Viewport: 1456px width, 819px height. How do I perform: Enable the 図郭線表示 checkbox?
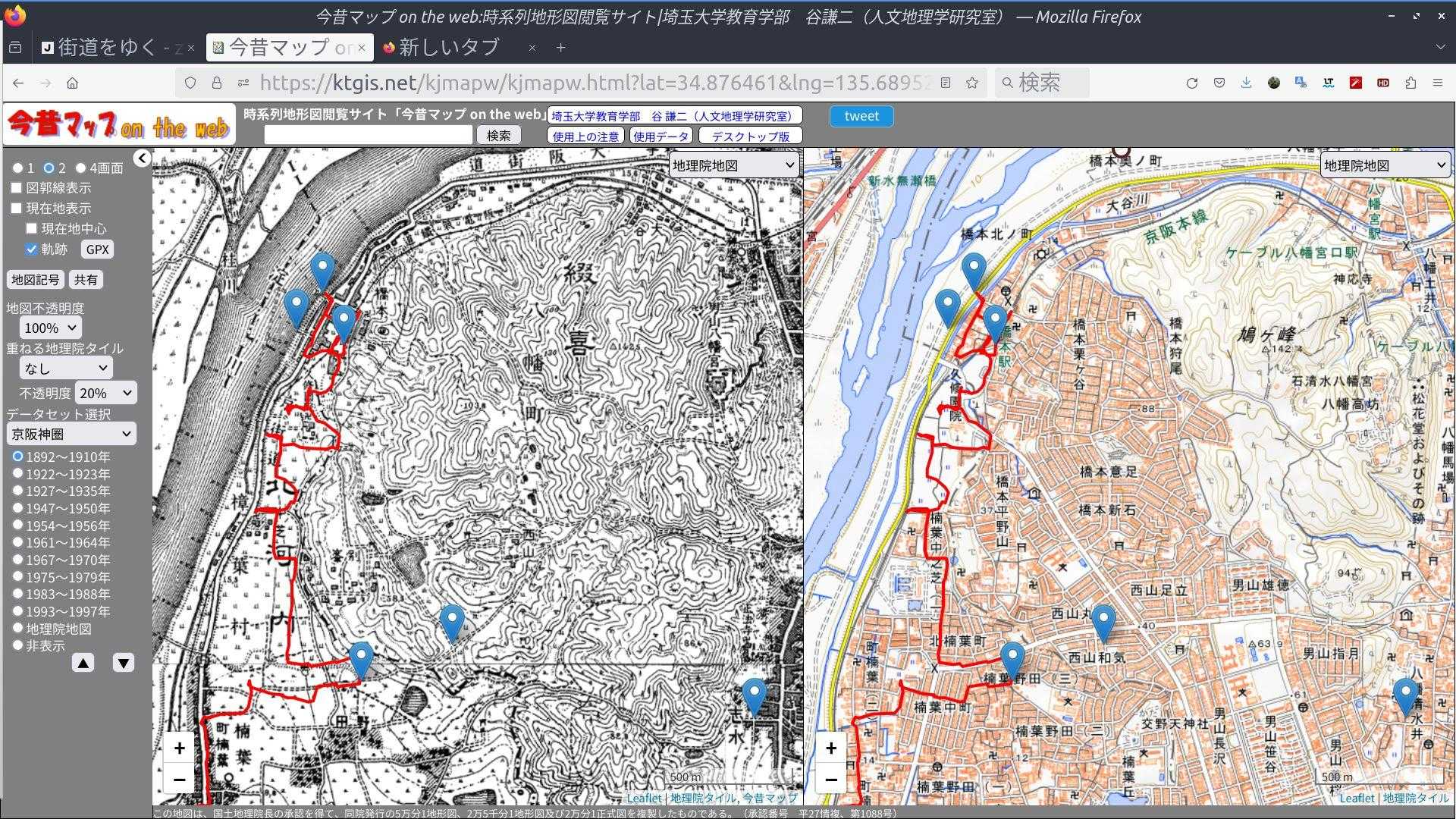16,187
